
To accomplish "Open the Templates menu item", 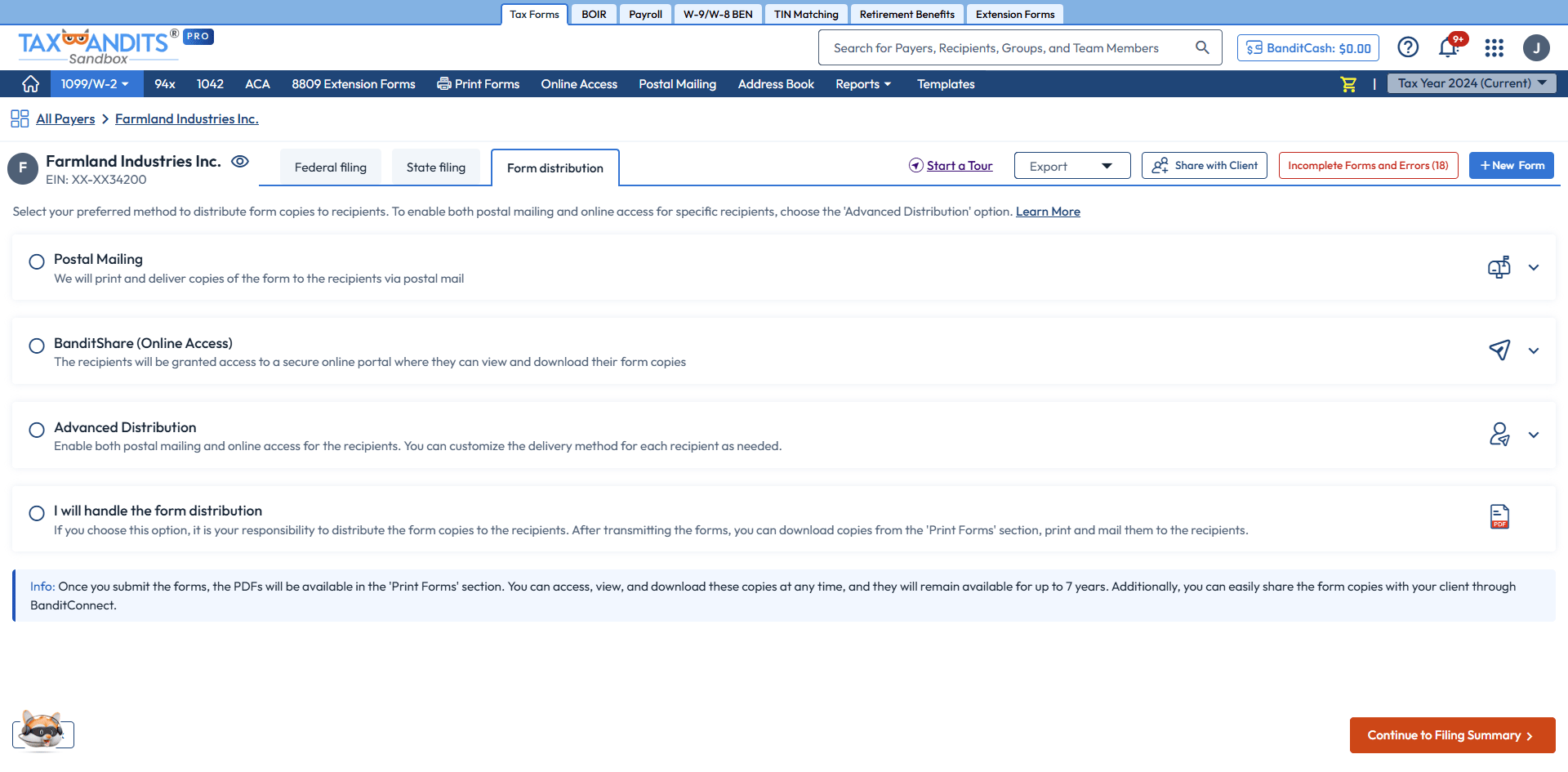I will coord(946,84).
